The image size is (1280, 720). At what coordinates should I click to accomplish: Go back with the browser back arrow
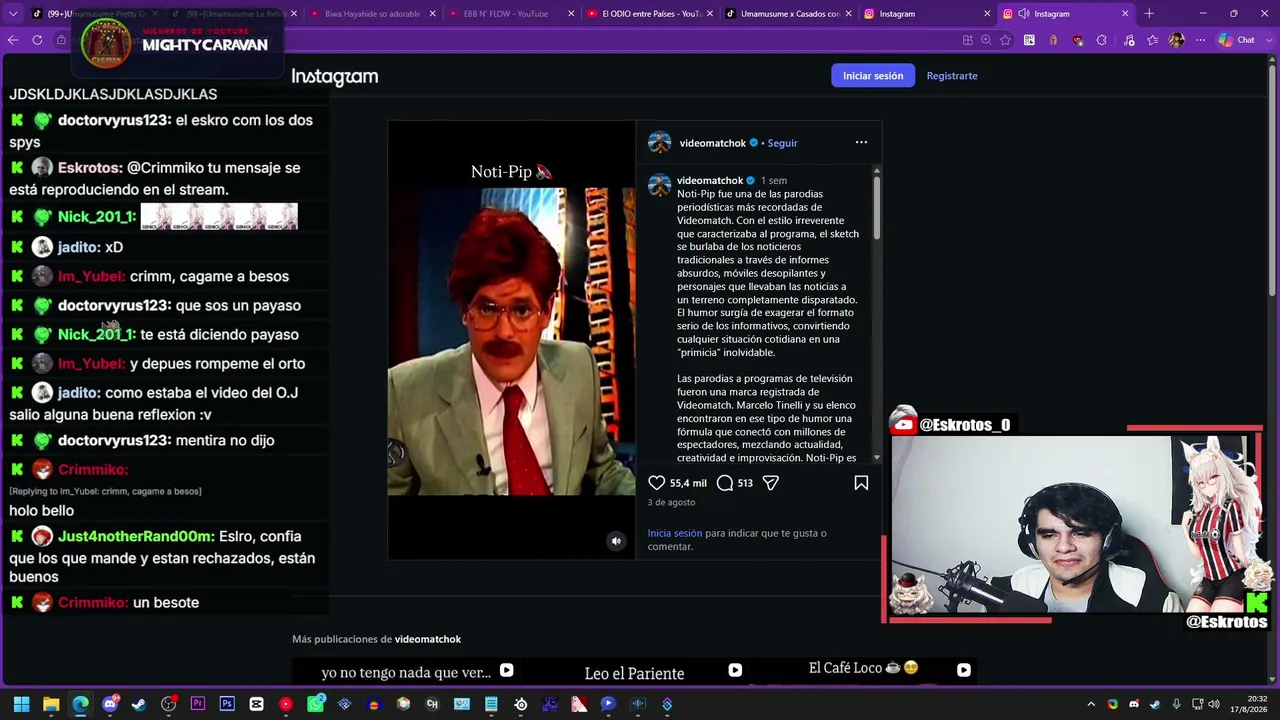coord(13,40)
